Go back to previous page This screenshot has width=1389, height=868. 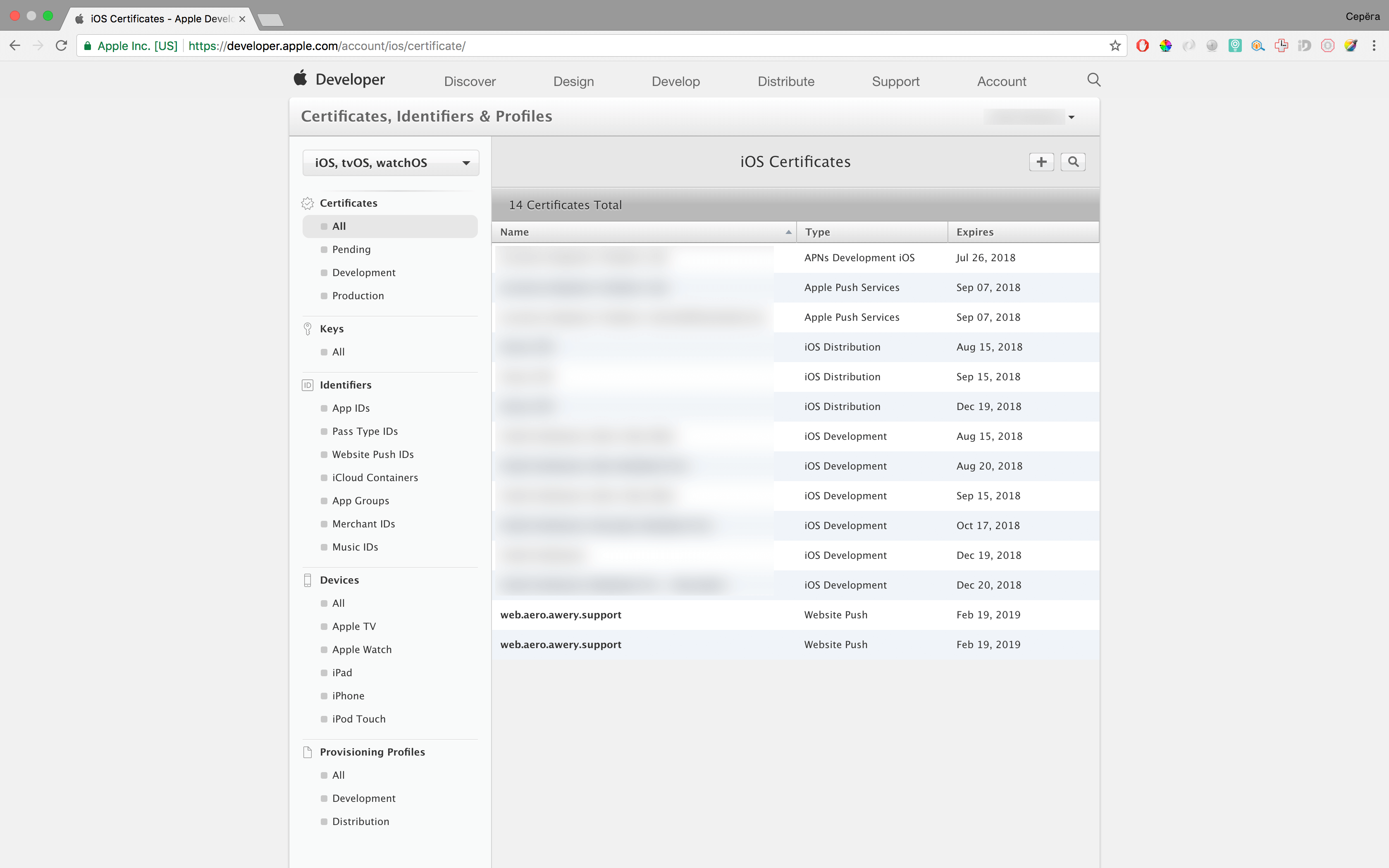click(15, 46)
